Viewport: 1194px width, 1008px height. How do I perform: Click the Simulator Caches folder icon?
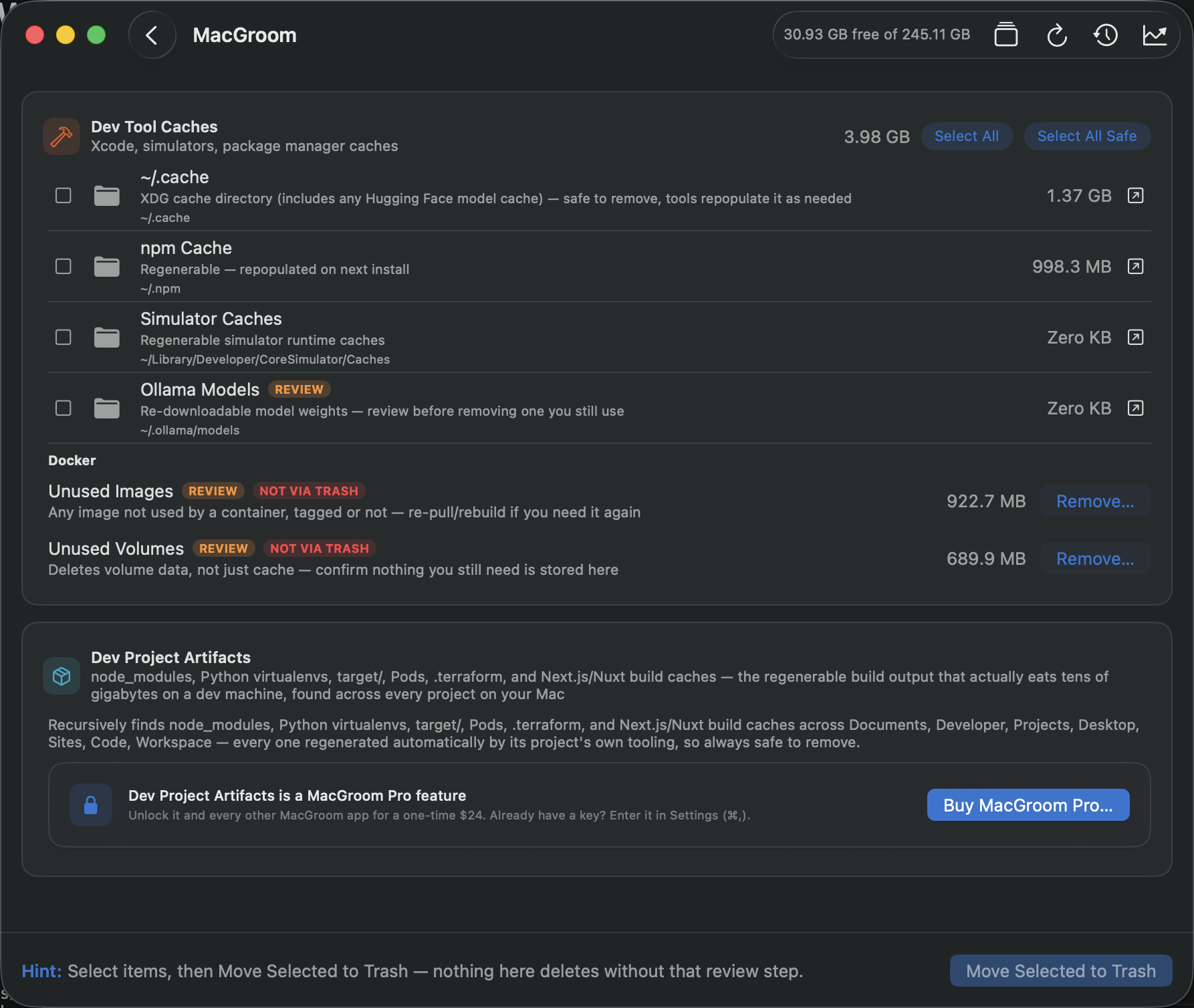107,338
